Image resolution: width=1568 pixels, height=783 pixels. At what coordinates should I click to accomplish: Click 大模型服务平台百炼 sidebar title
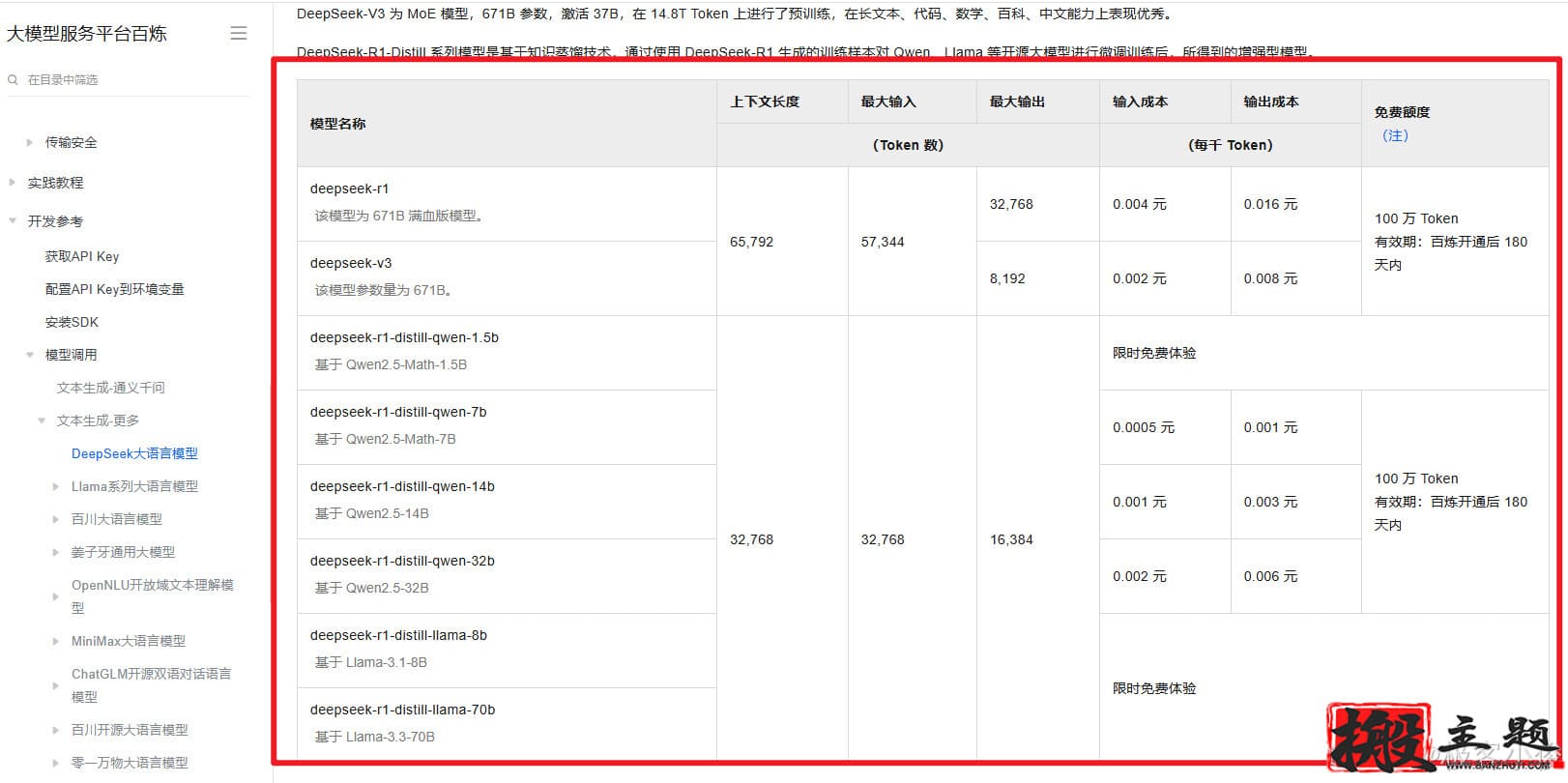pos(87,34)
